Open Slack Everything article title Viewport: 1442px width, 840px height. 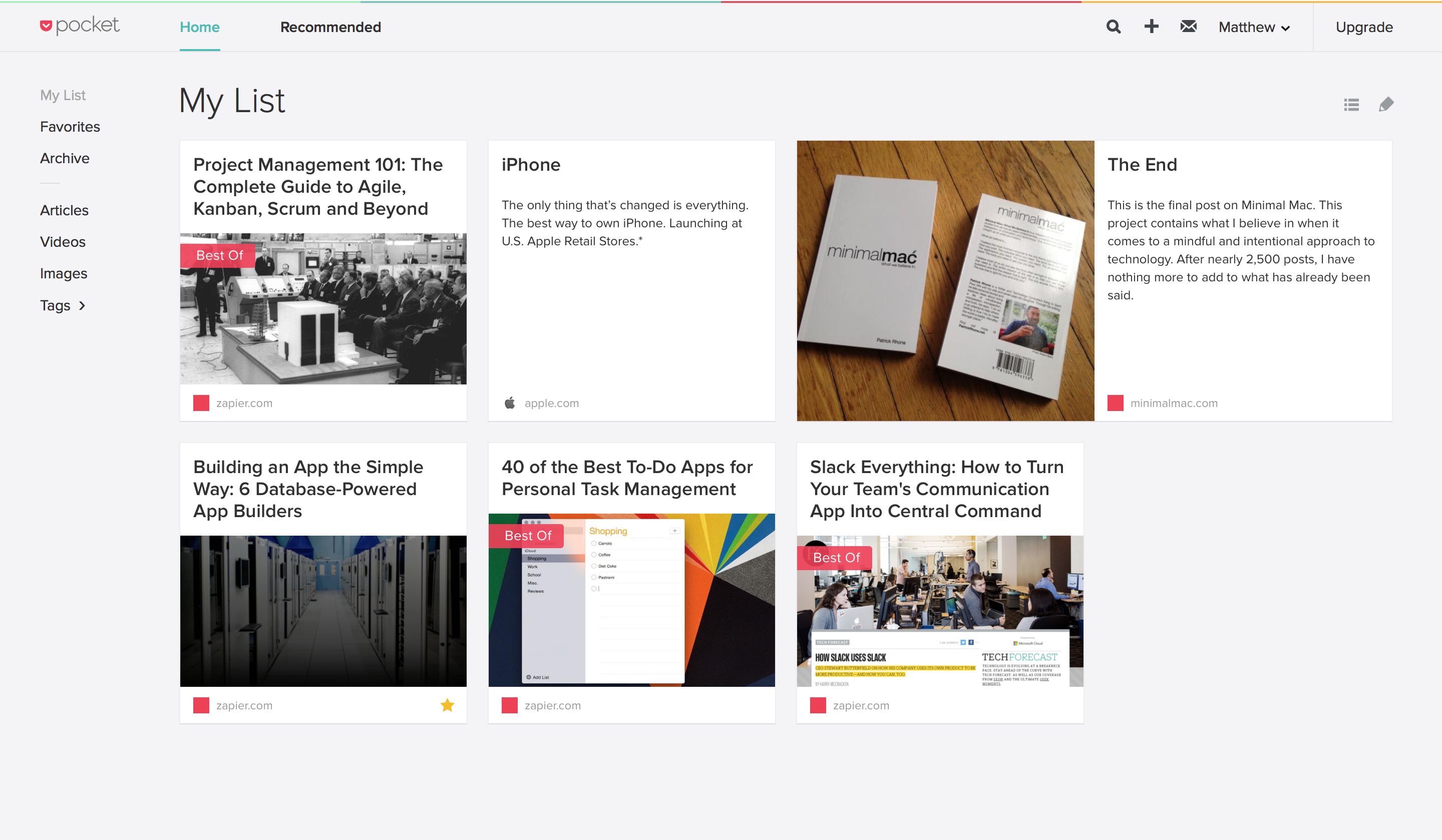(937, 489)
